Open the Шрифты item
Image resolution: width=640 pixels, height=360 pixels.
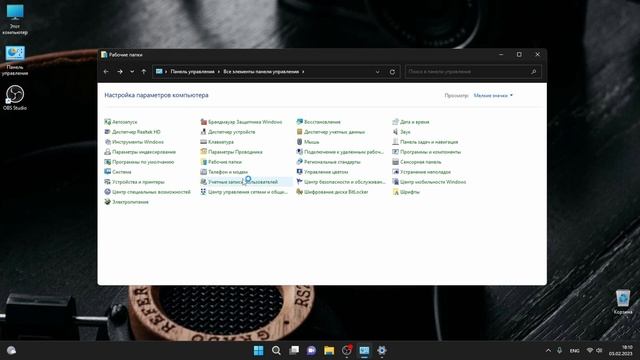tap(406, 192)
